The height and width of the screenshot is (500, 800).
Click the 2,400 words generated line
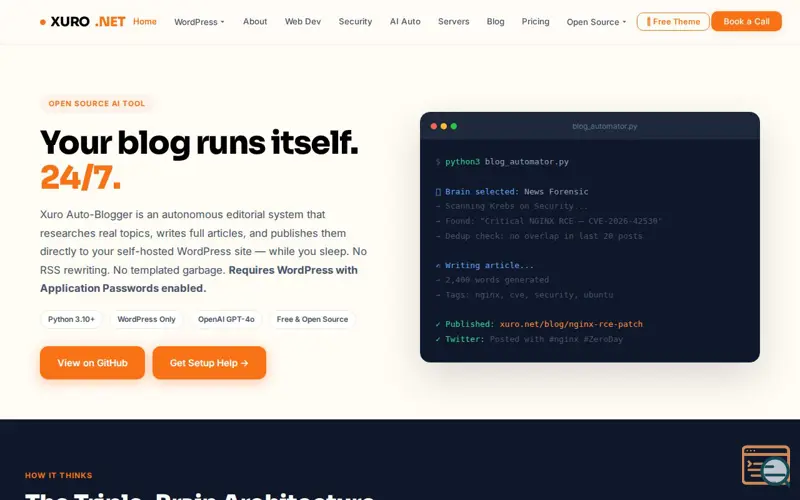point(492,280)
